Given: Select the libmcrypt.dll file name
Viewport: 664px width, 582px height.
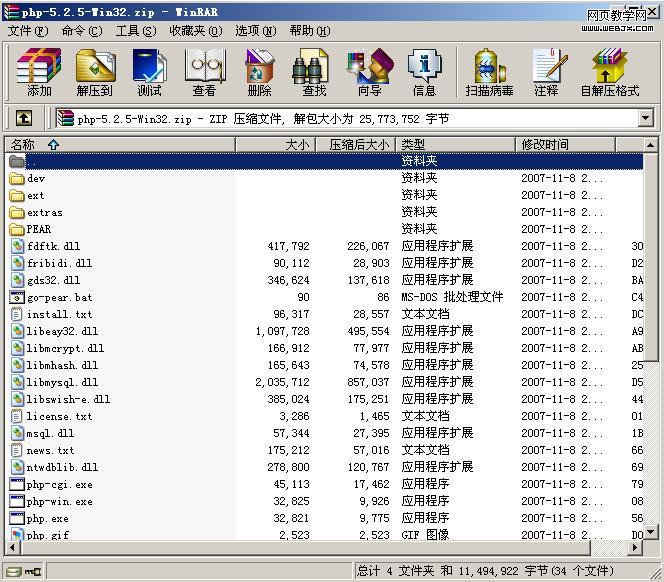Looking at the screenshot, I should coord(65,348).
